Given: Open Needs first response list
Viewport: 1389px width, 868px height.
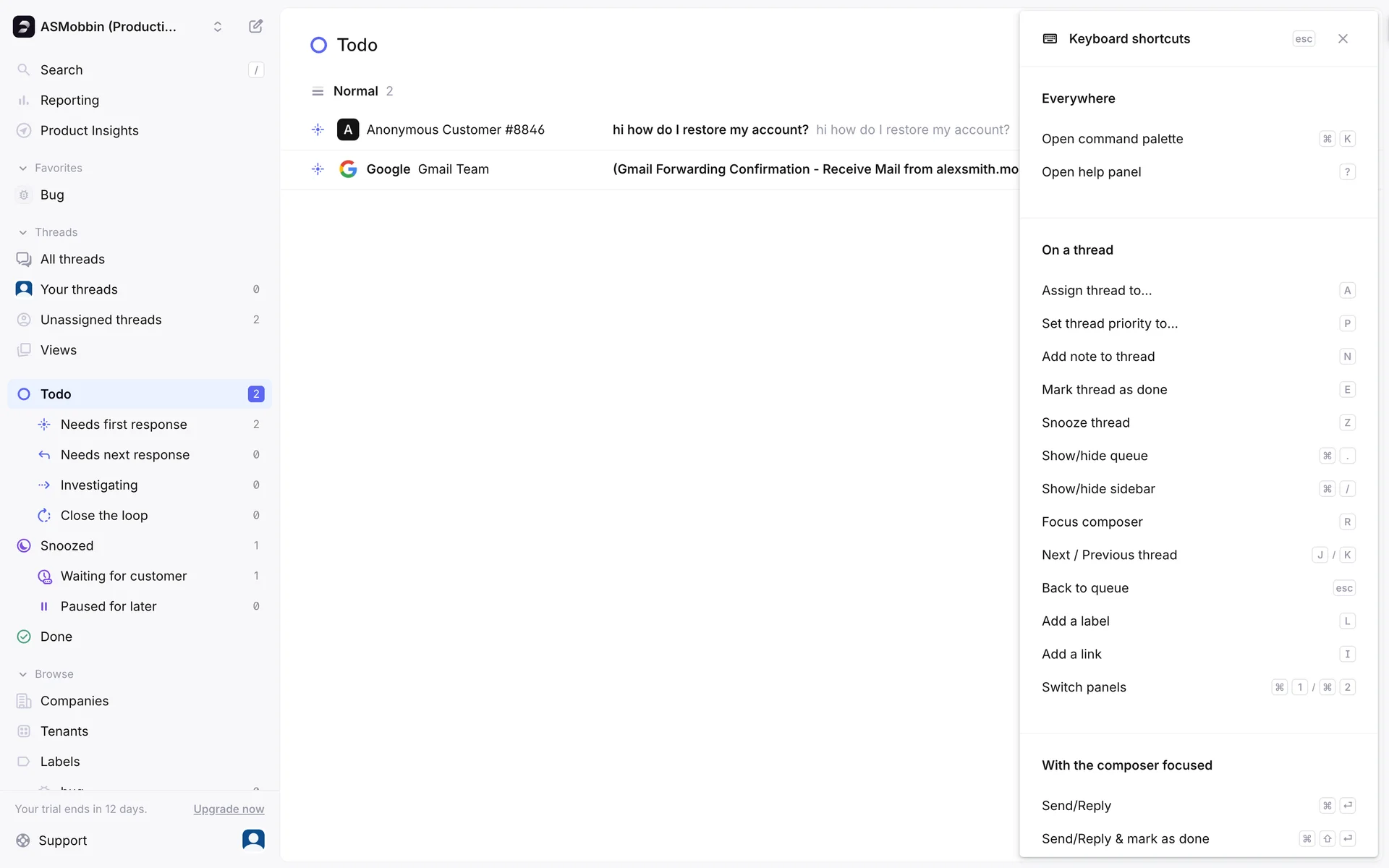Looking at the screenshot, I should tap(124, 425).
